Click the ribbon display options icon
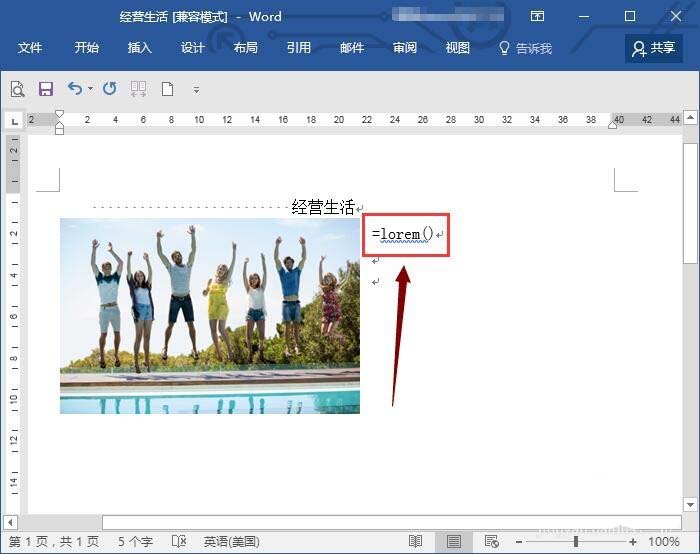Image resolution: width=700 pixels, height=554 pixels. click(538, 17)
